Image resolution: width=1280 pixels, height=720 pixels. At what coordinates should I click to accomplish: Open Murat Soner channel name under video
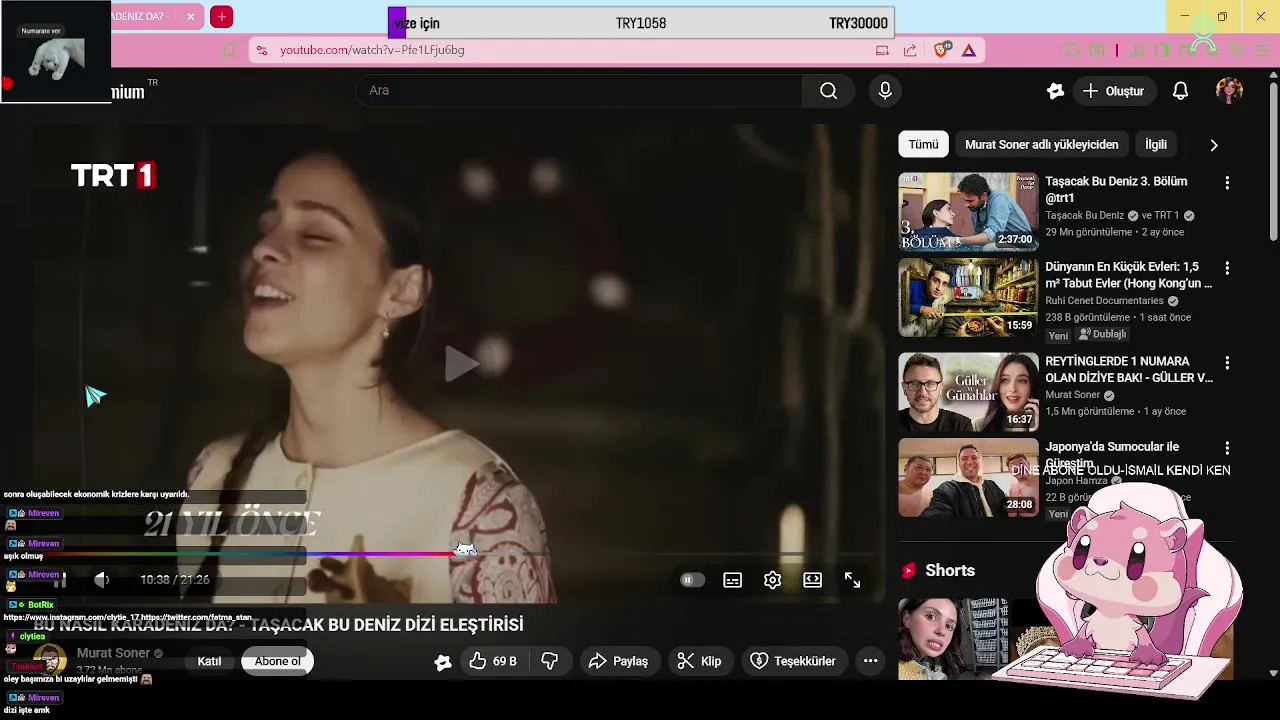pyautogui.click(x=113, y=653)
